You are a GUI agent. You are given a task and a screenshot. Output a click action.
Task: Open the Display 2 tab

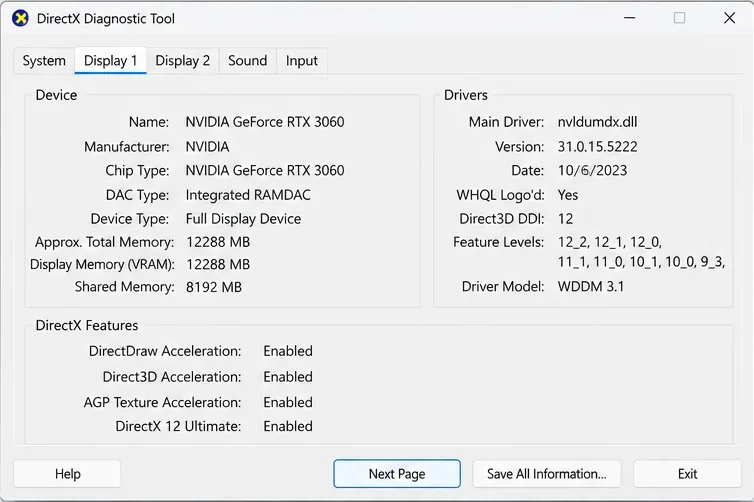pyautogui.click(x=182, y=61)
